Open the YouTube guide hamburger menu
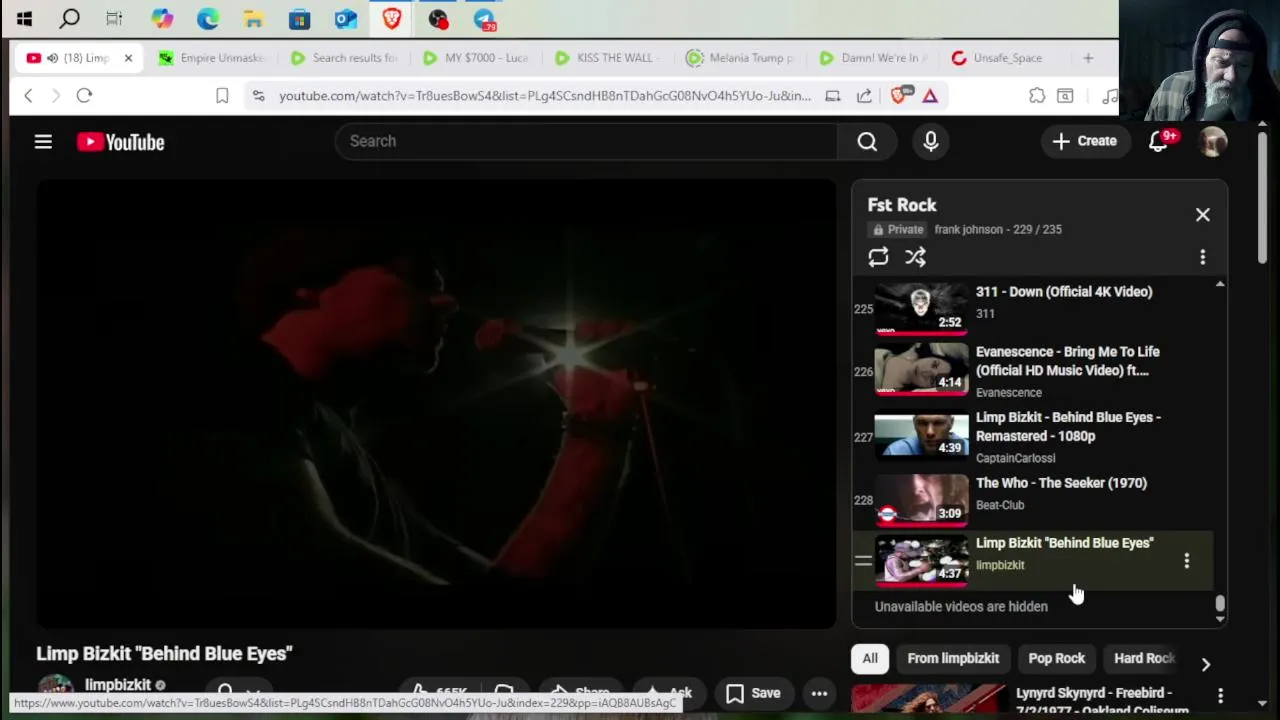The height and width of the screenshot is (720, 1280). coord(43,142)
